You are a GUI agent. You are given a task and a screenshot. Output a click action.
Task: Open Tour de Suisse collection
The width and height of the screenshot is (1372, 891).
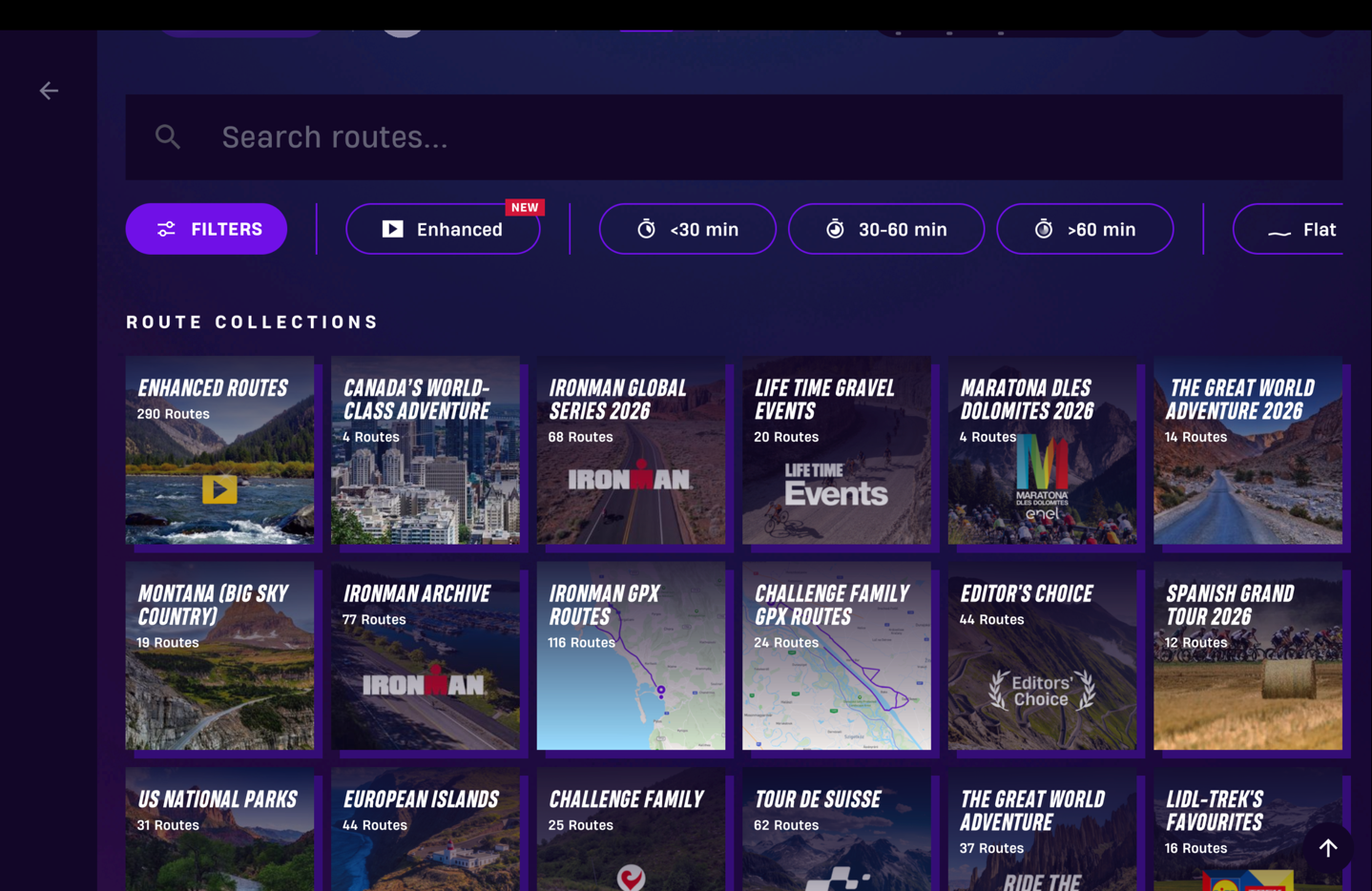pos(837,830)
